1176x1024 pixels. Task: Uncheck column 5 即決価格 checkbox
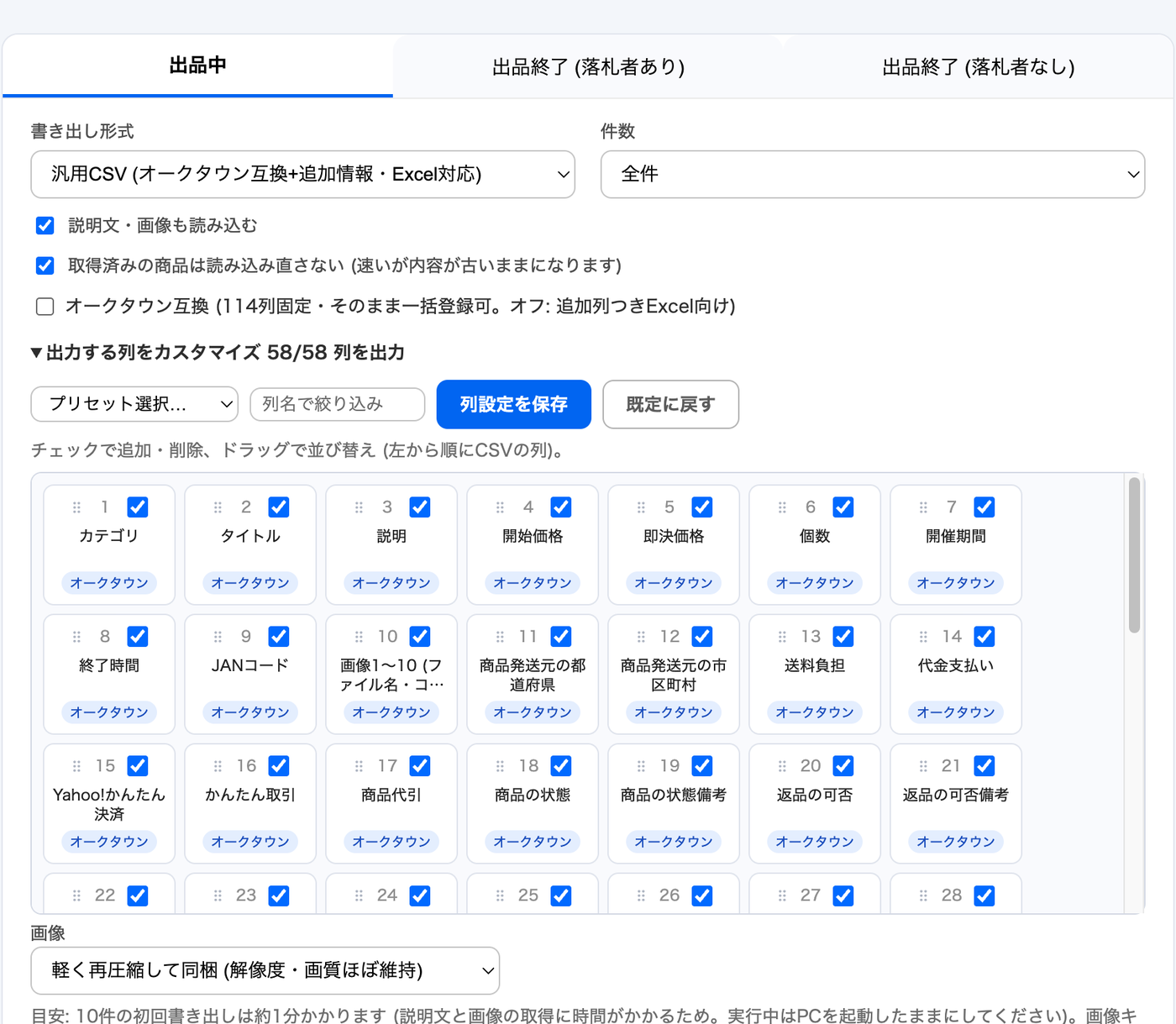[x=702, y=507]
